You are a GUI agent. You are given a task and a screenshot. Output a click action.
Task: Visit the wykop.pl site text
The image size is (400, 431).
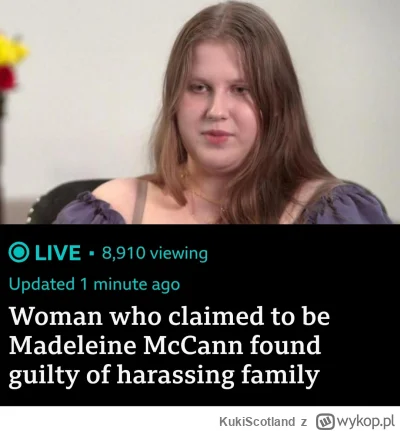point(366,421)
